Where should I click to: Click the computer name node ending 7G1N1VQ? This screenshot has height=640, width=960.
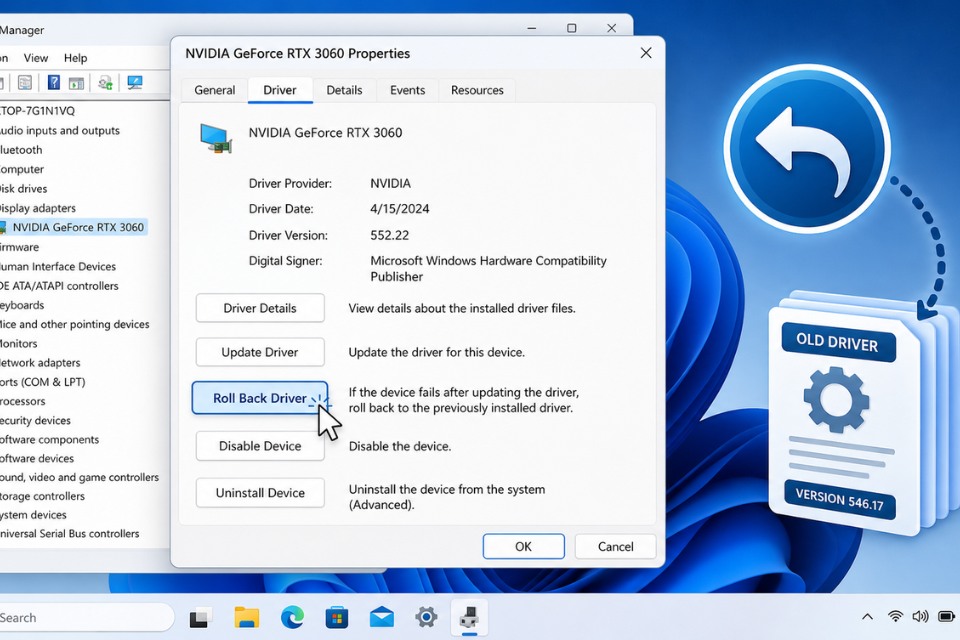coord(38,111)
